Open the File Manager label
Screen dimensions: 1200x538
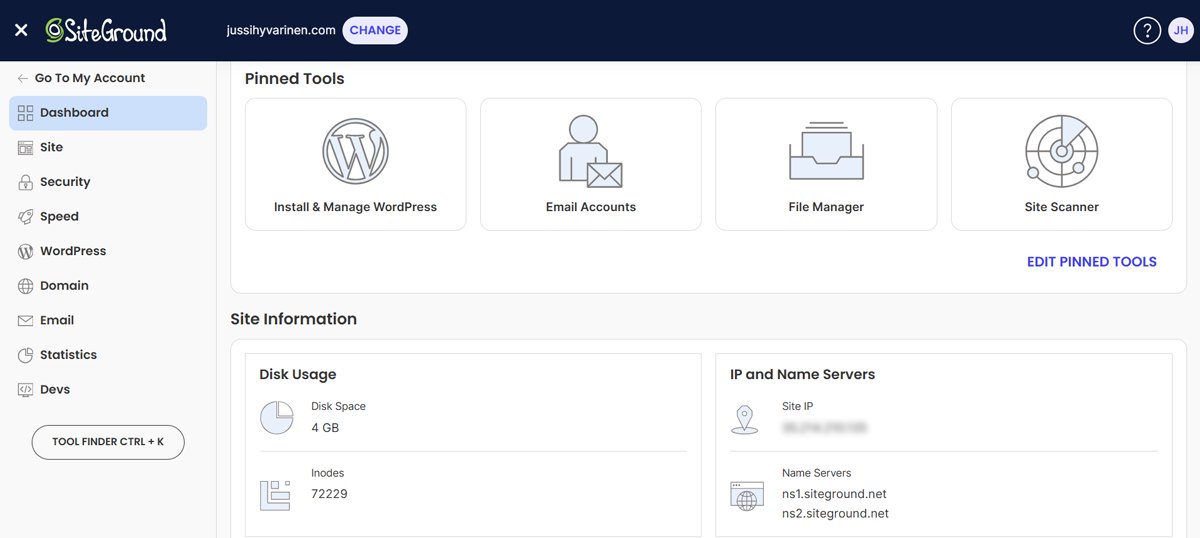coord(826,207)
